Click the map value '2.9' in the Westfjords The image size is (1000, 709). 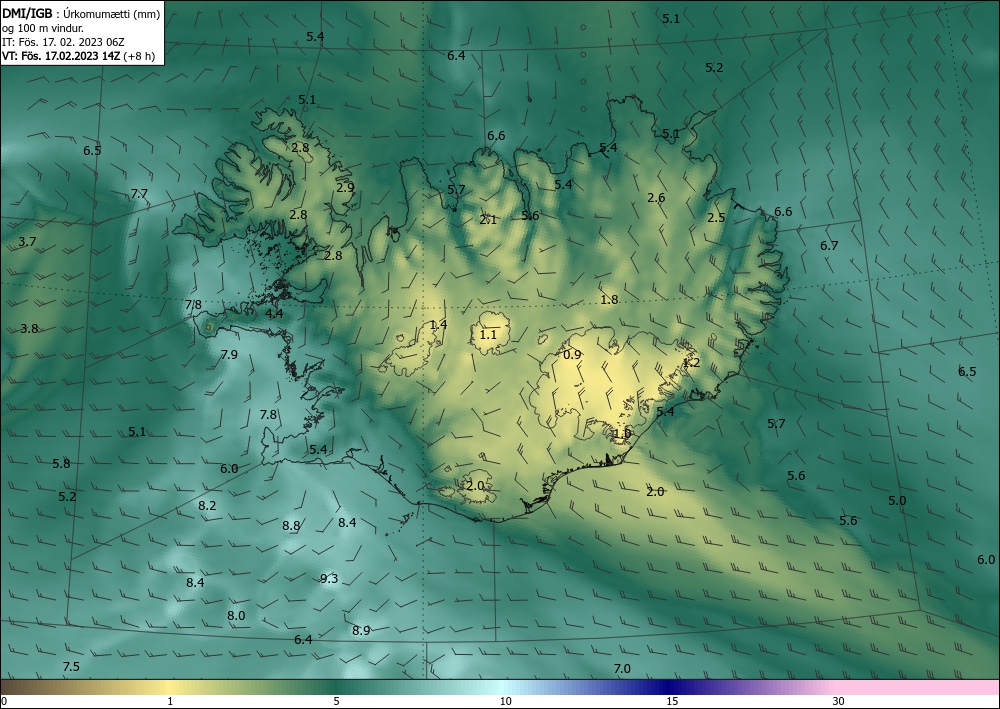tap(345, 188)
